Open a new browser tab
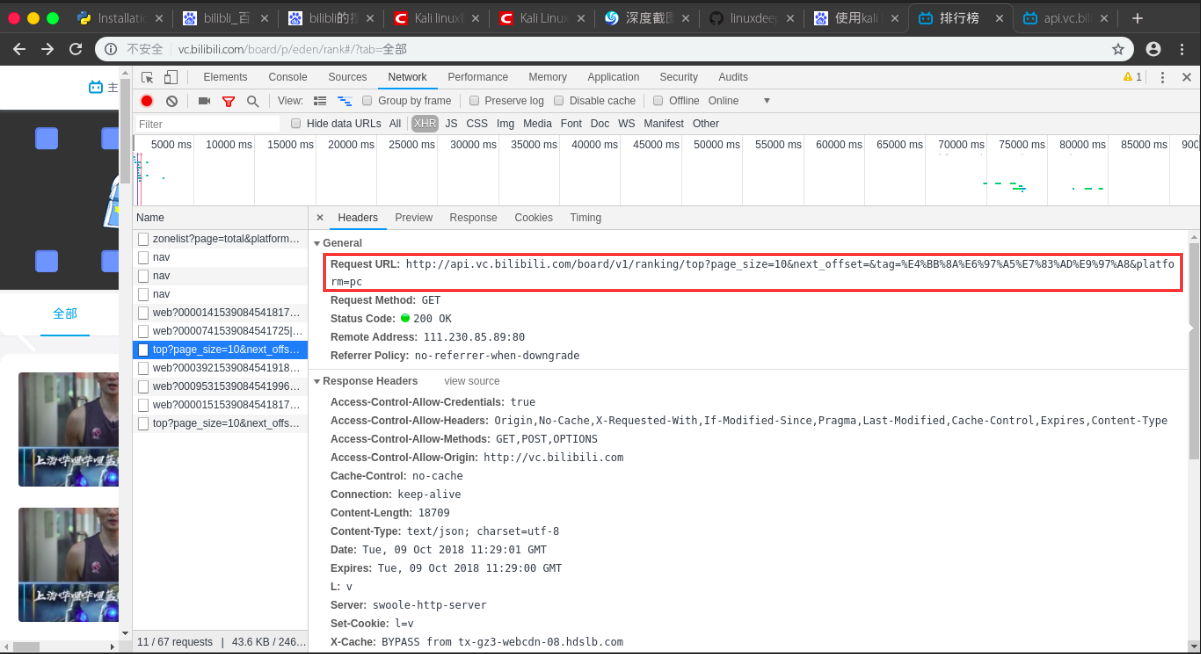This screenshot has height=654, width=1201. tap(1137, 18)
